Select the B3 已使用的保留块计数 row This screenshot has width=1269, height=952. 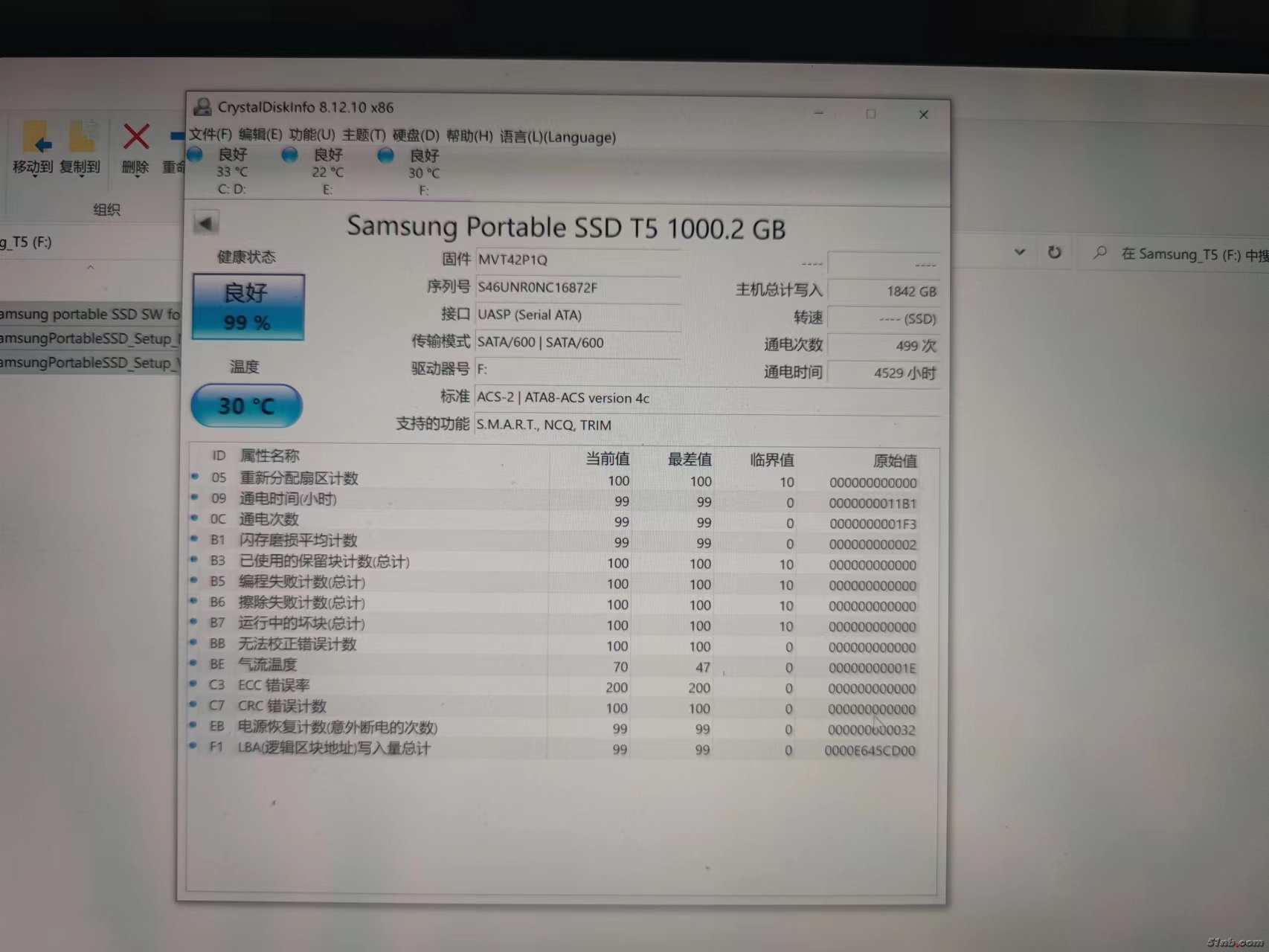pos(554,563)
